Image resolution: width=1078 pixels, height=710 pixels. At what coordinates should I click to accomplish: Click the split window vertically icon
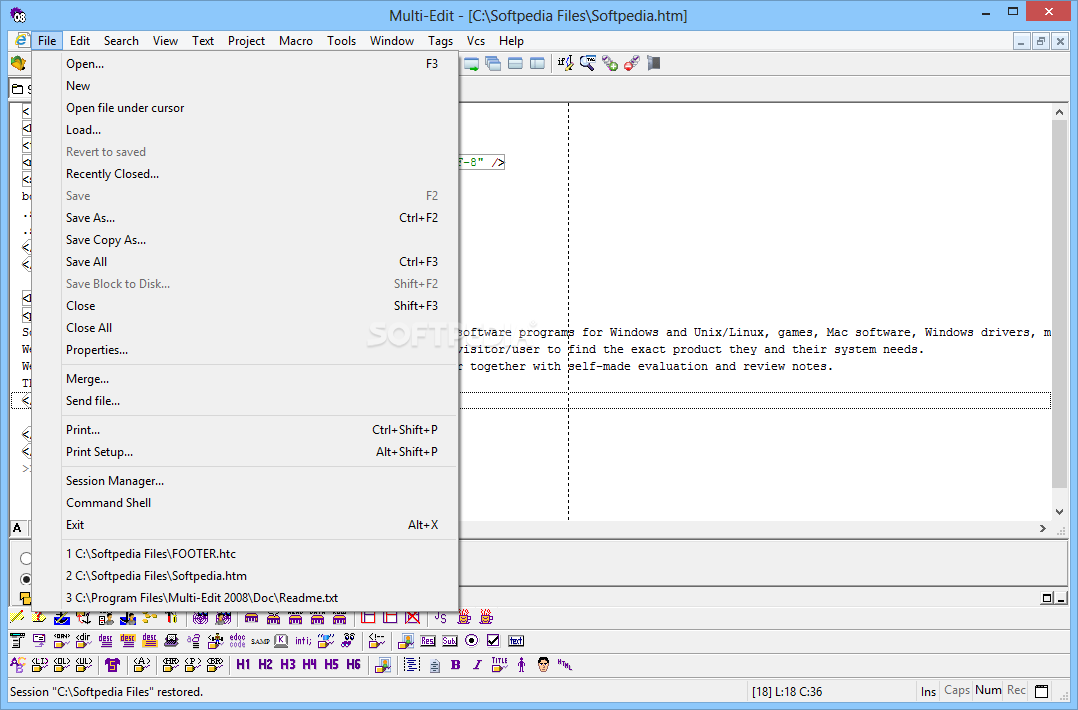(x=537, y=64)
